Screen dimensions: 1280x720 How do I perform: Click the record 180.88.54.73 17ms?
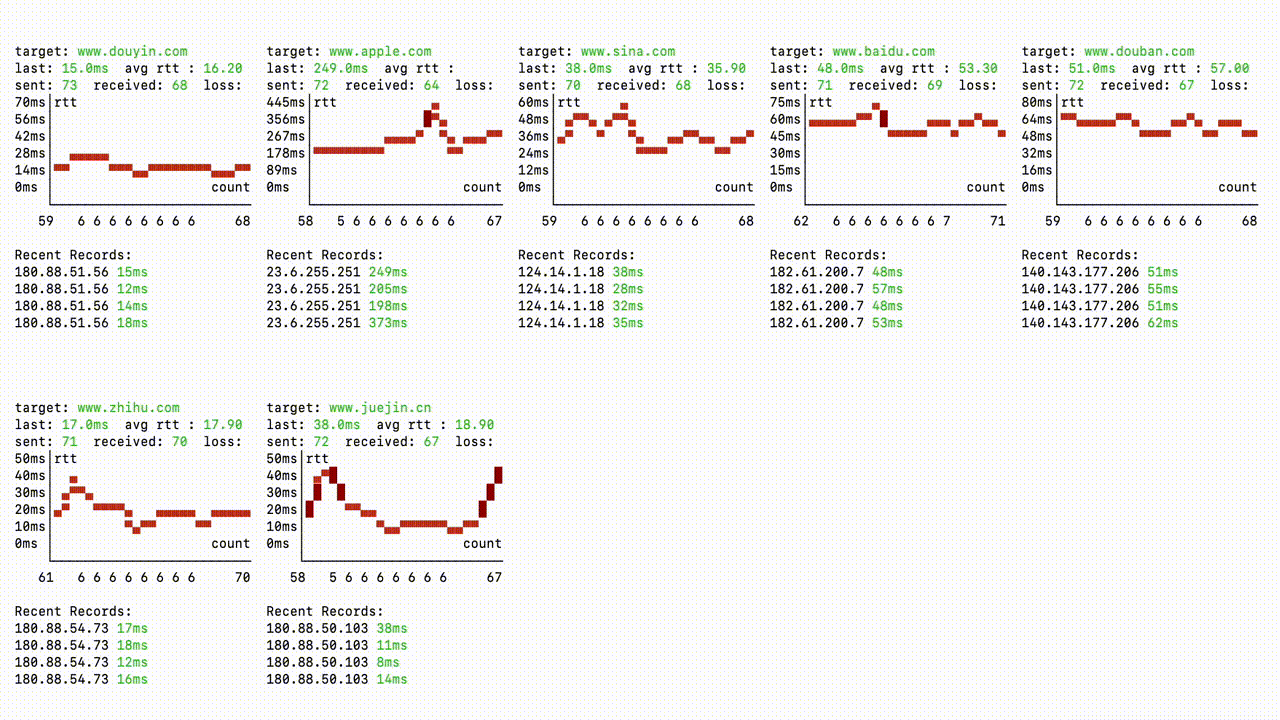pos(81,628)
